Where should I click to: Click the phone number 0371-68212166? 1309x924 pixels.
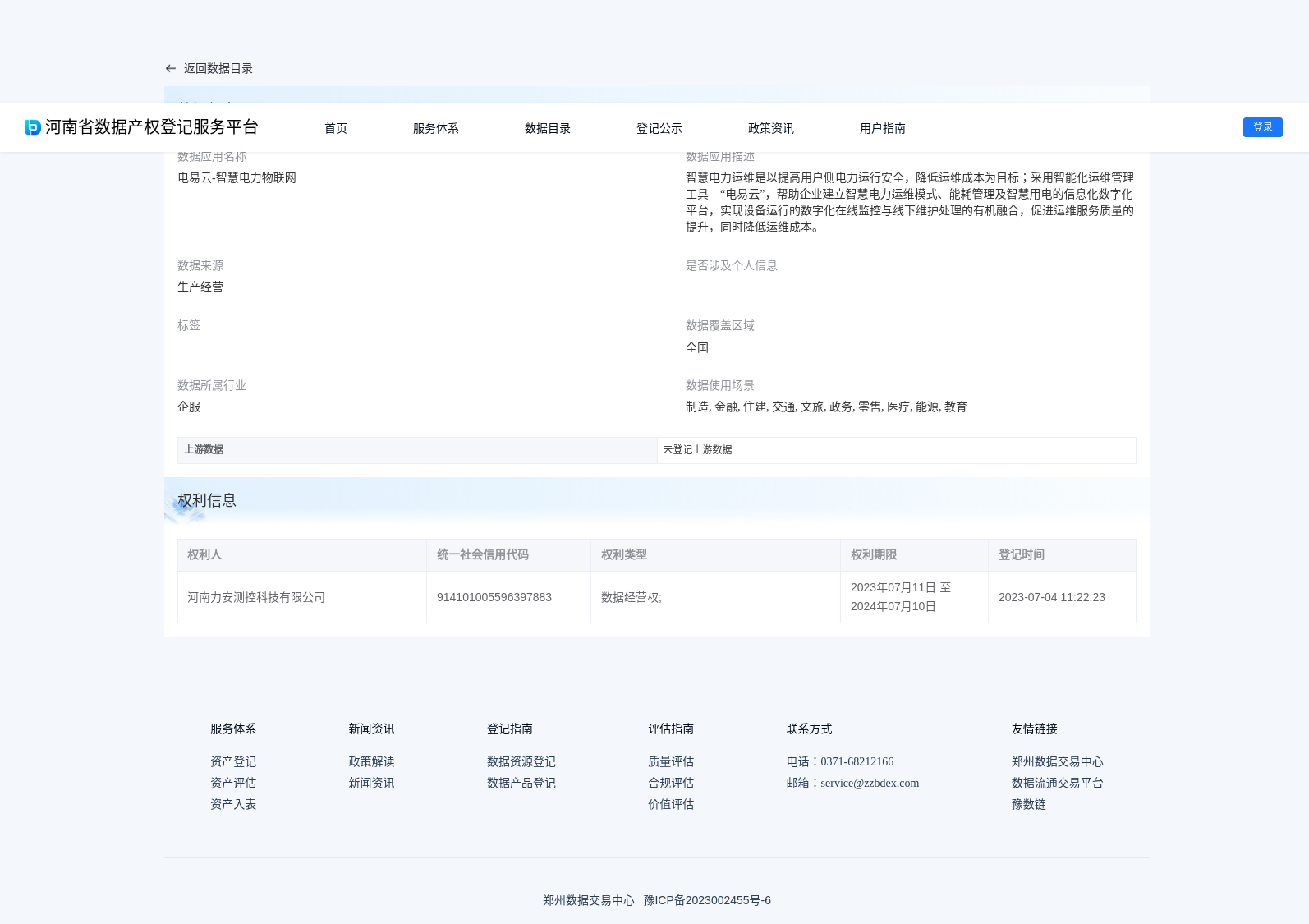click(x=857, y=761)
